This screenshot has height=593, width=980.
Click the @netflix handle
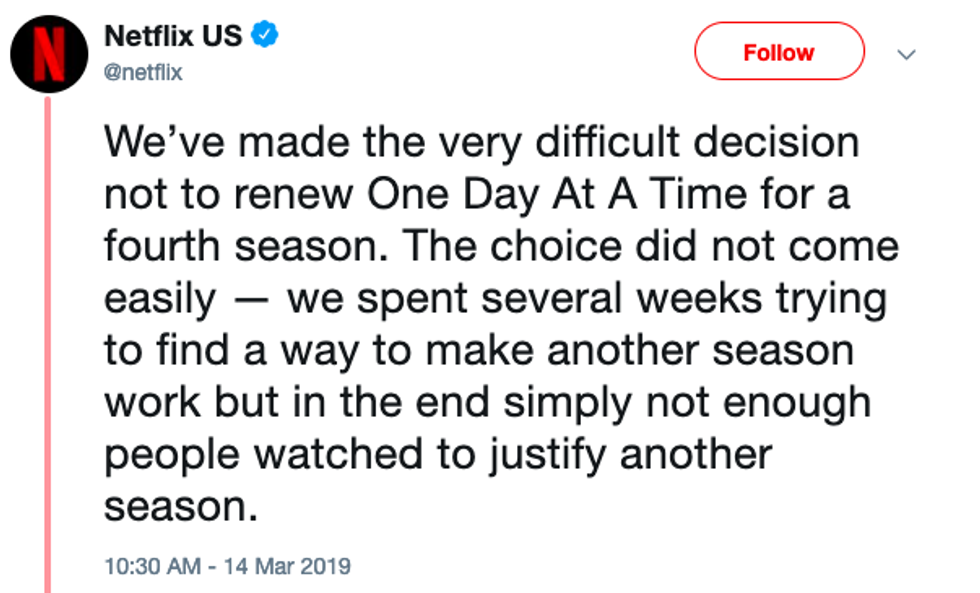click(143, 72)
